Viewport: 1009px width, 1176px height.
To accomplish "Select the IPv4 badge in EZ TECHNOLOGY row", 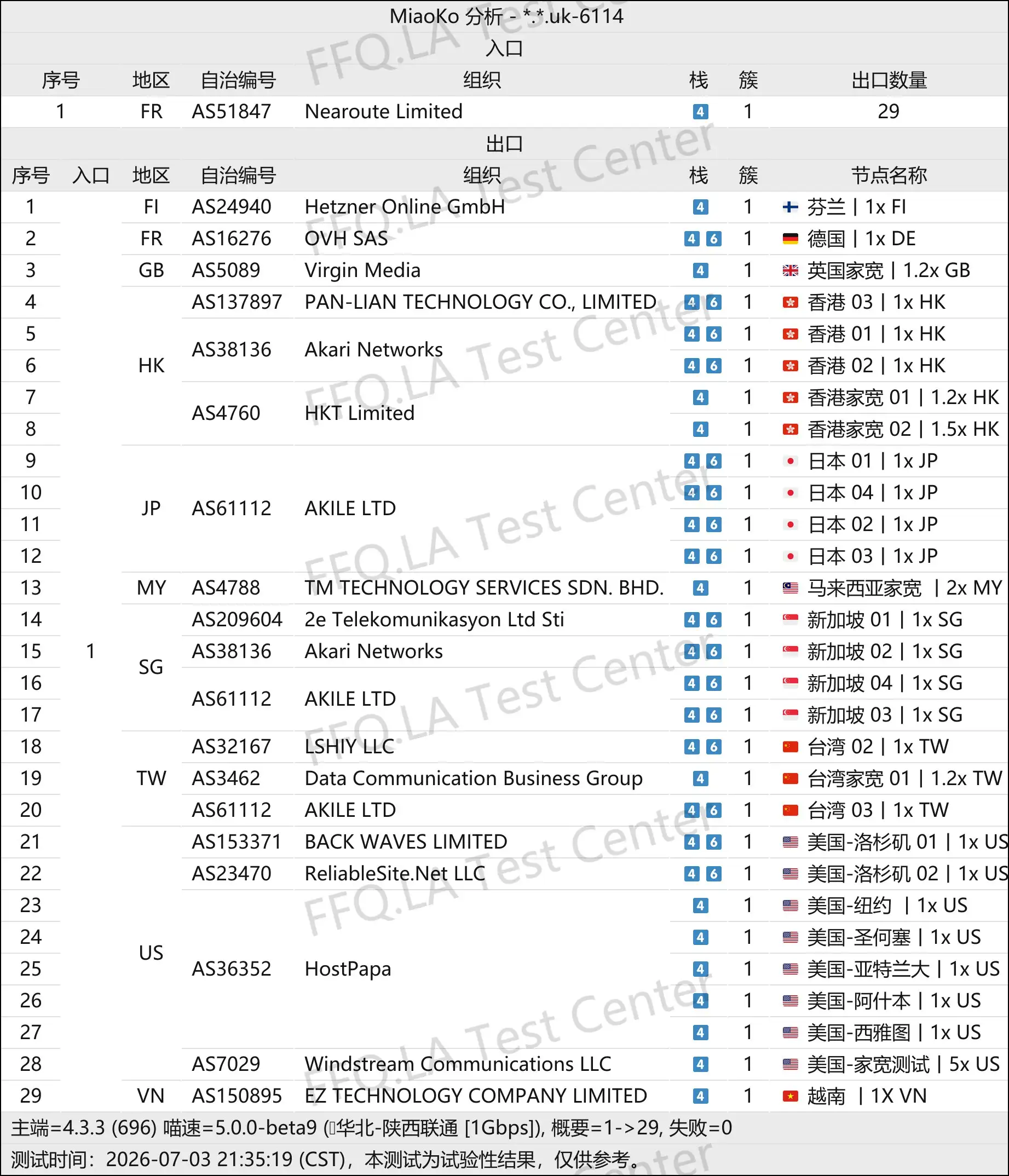I will pyautogui.click(x=700, y=1096).
